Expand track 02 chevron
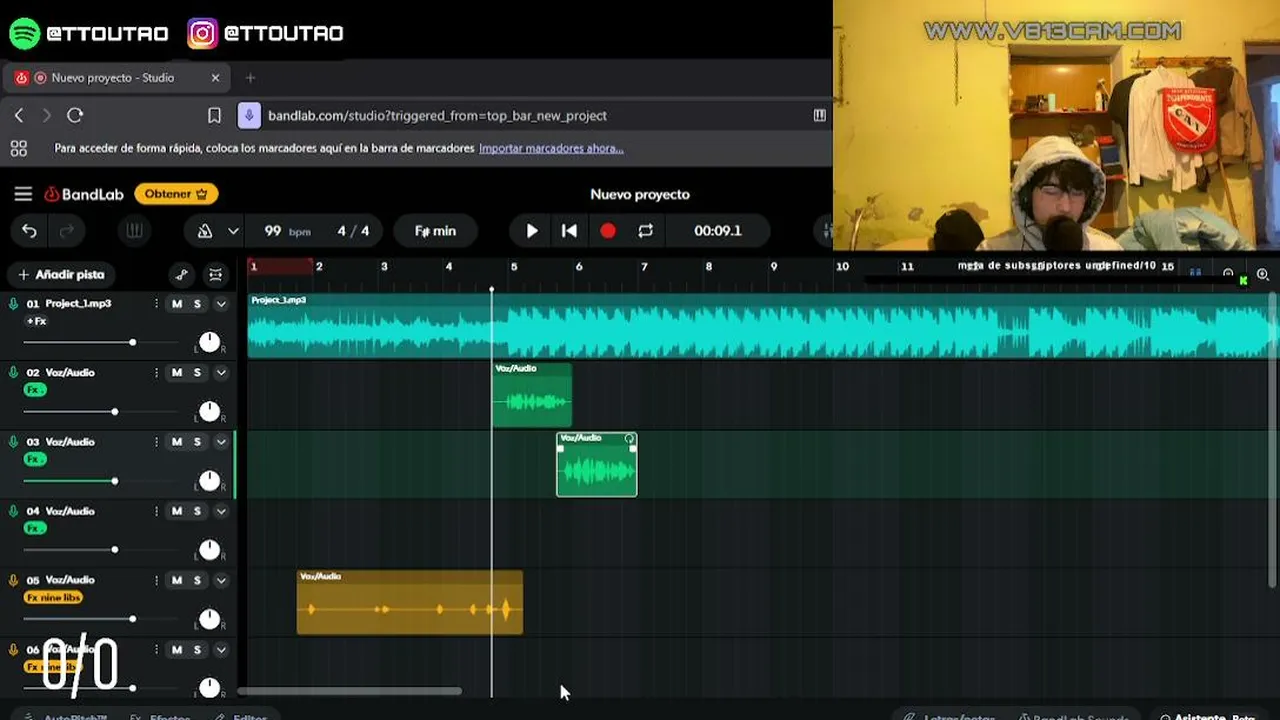The image size is (1280, 720). pyautogui.click(x=221, y=373)
